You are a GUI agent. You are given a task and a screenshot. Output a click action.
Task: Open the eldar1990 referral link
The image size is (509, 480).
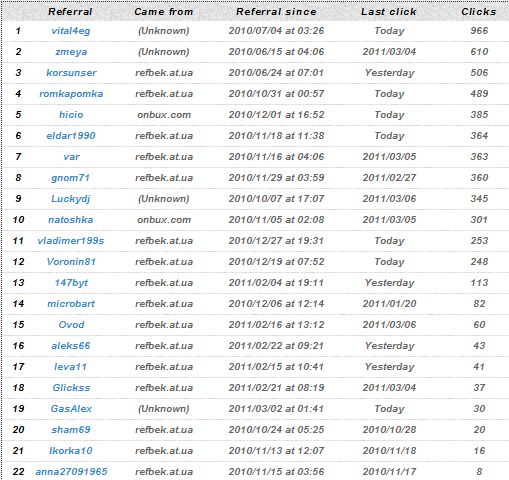(x=71, y=136)
